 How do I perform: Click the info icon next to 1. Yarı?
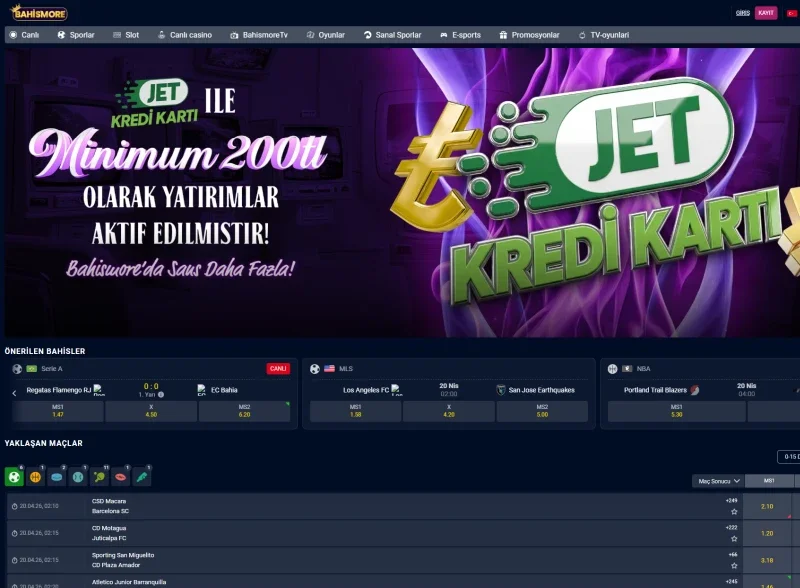click(161, 395)
